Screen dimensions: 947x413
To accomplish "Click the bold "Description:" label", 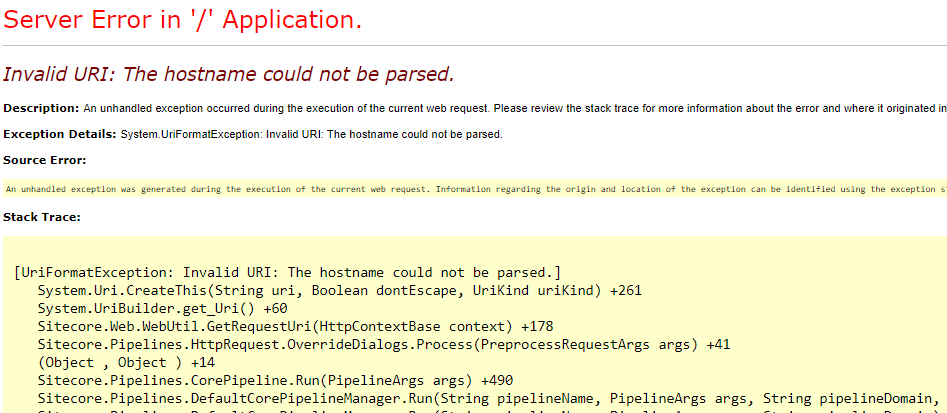I will tap(41, 109).
